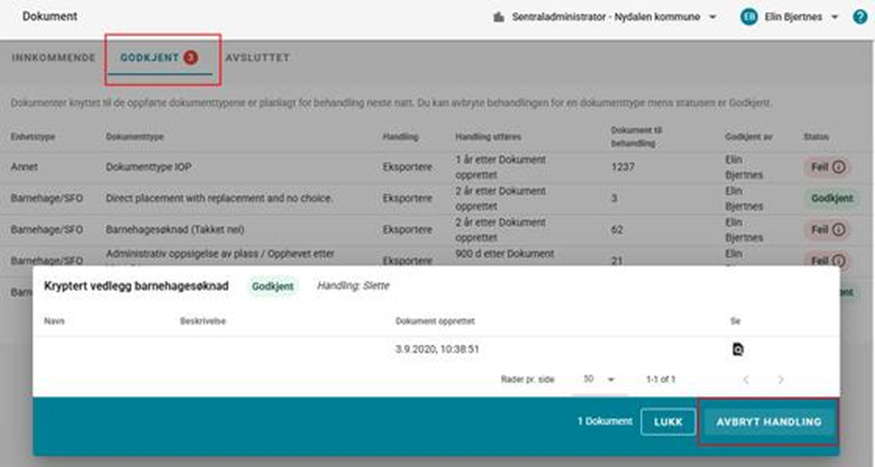The width and height of the screenshot is (875, 467).
Task: Switch to the Avsluttet tab
Action: [257, 58]
